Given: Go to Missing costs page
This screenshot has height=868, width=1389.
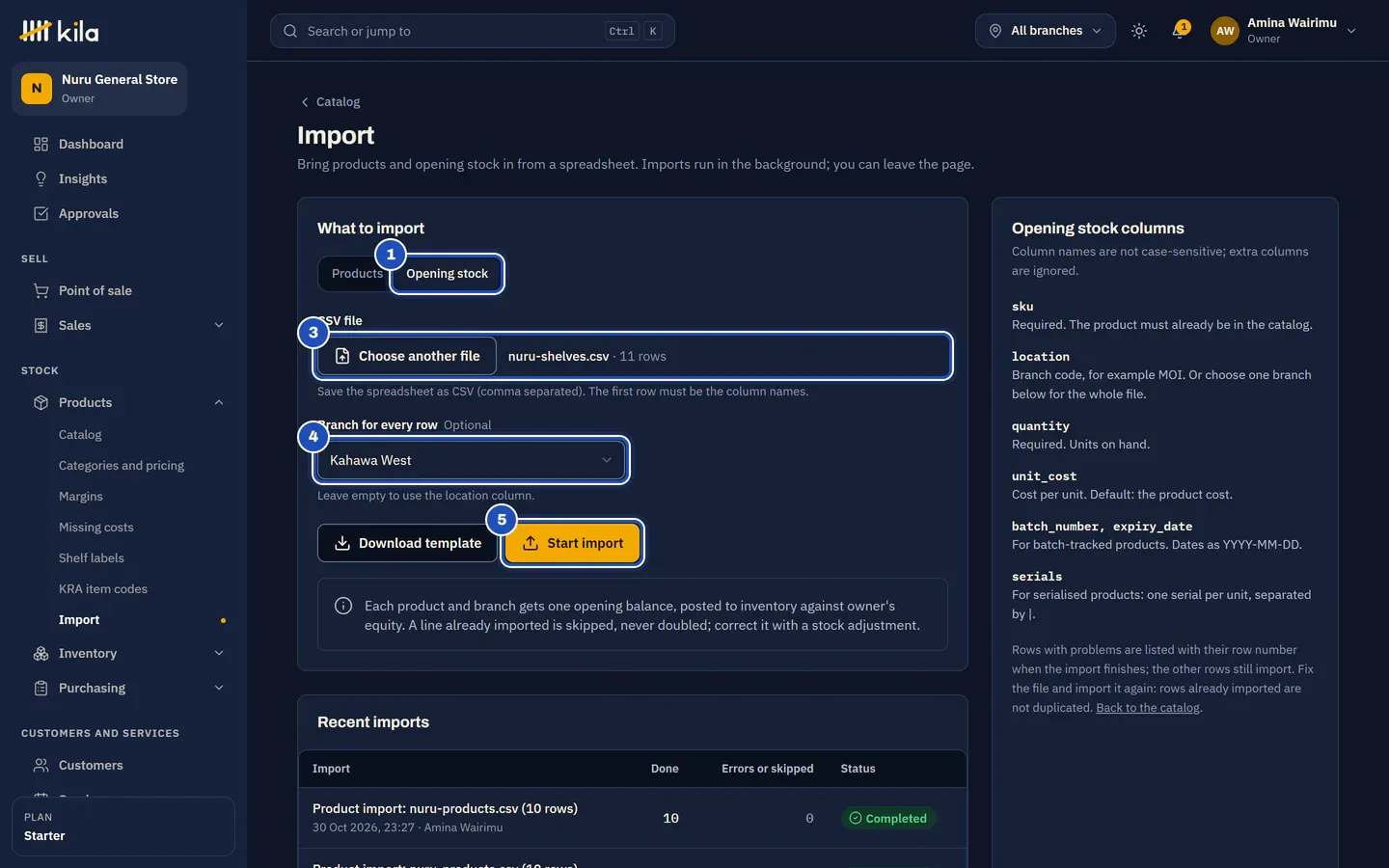Looking at the screenshot, I should 96,527.
